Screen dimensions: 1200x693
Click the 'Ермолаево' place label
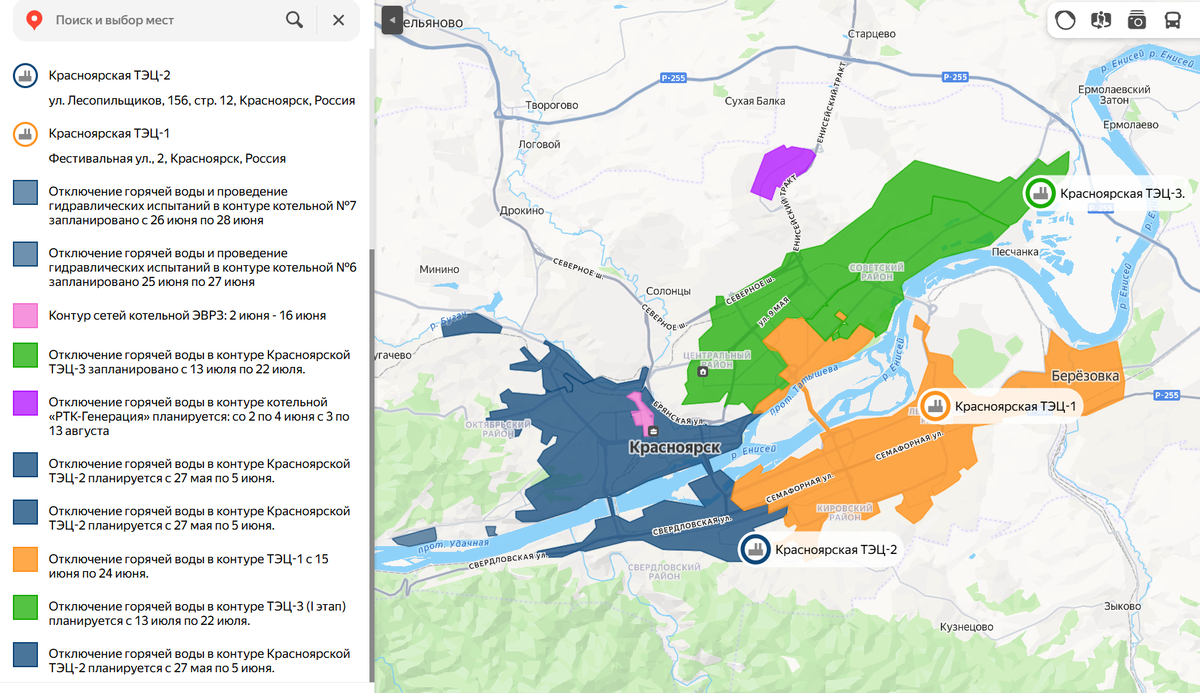click(1130, 125)
